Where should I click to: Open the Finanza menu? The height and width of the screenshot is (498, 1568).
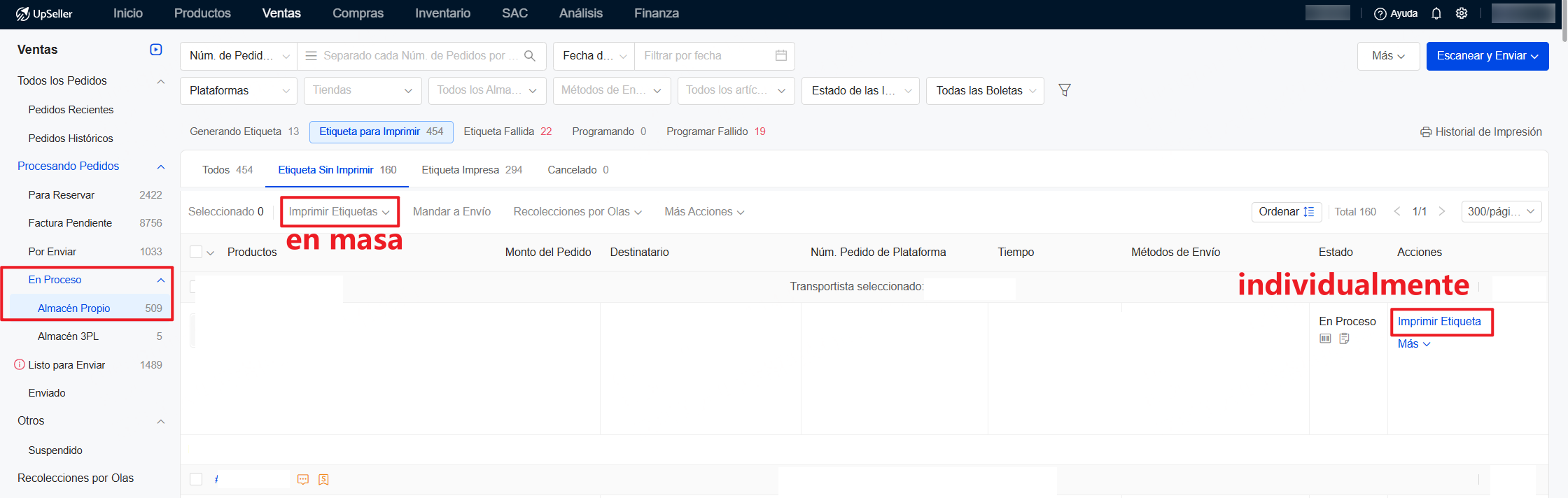[x=657, y=13]
